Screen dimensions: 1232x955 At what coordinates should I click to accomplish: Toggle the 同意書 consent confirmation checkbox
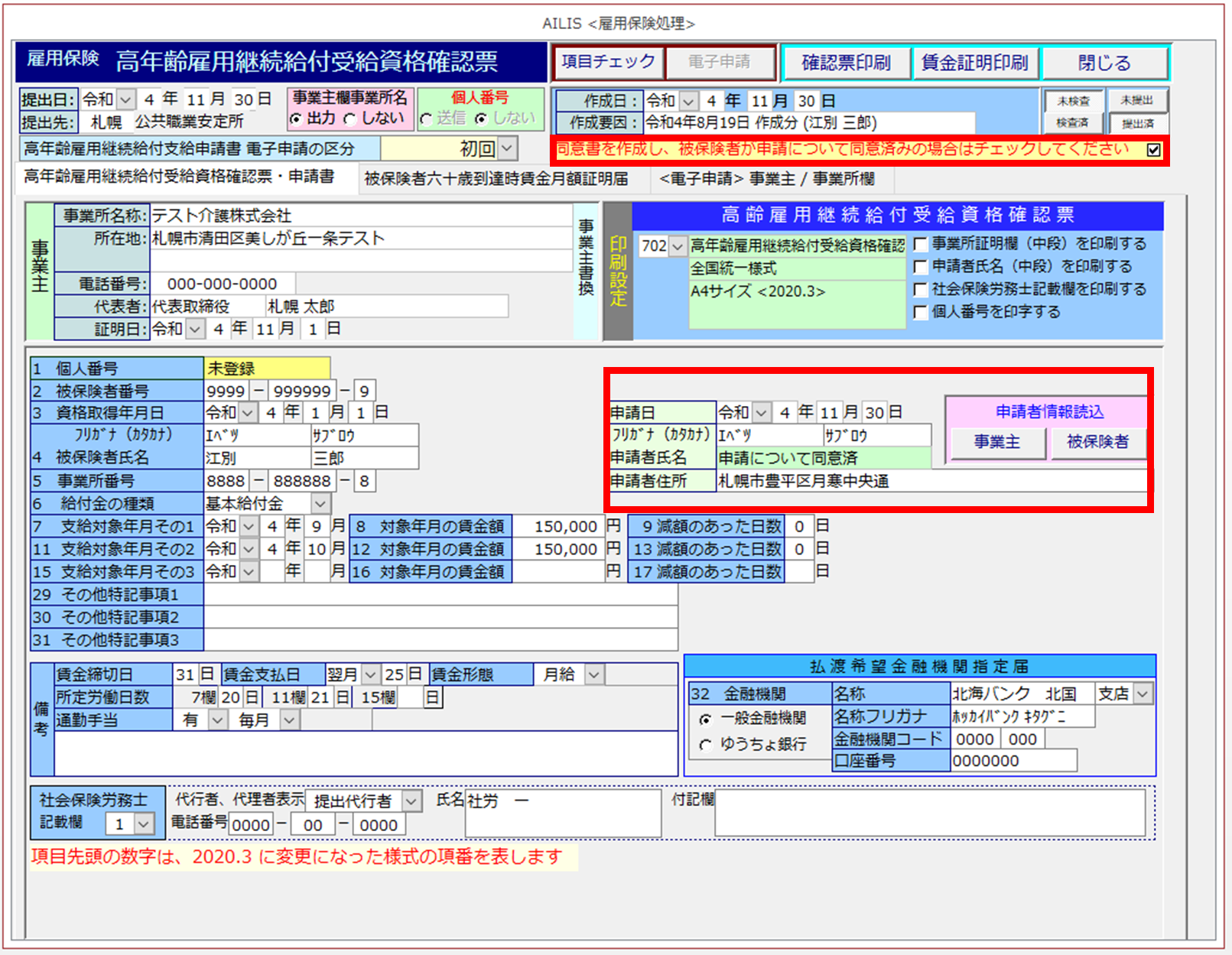[x=1153, y=150]
